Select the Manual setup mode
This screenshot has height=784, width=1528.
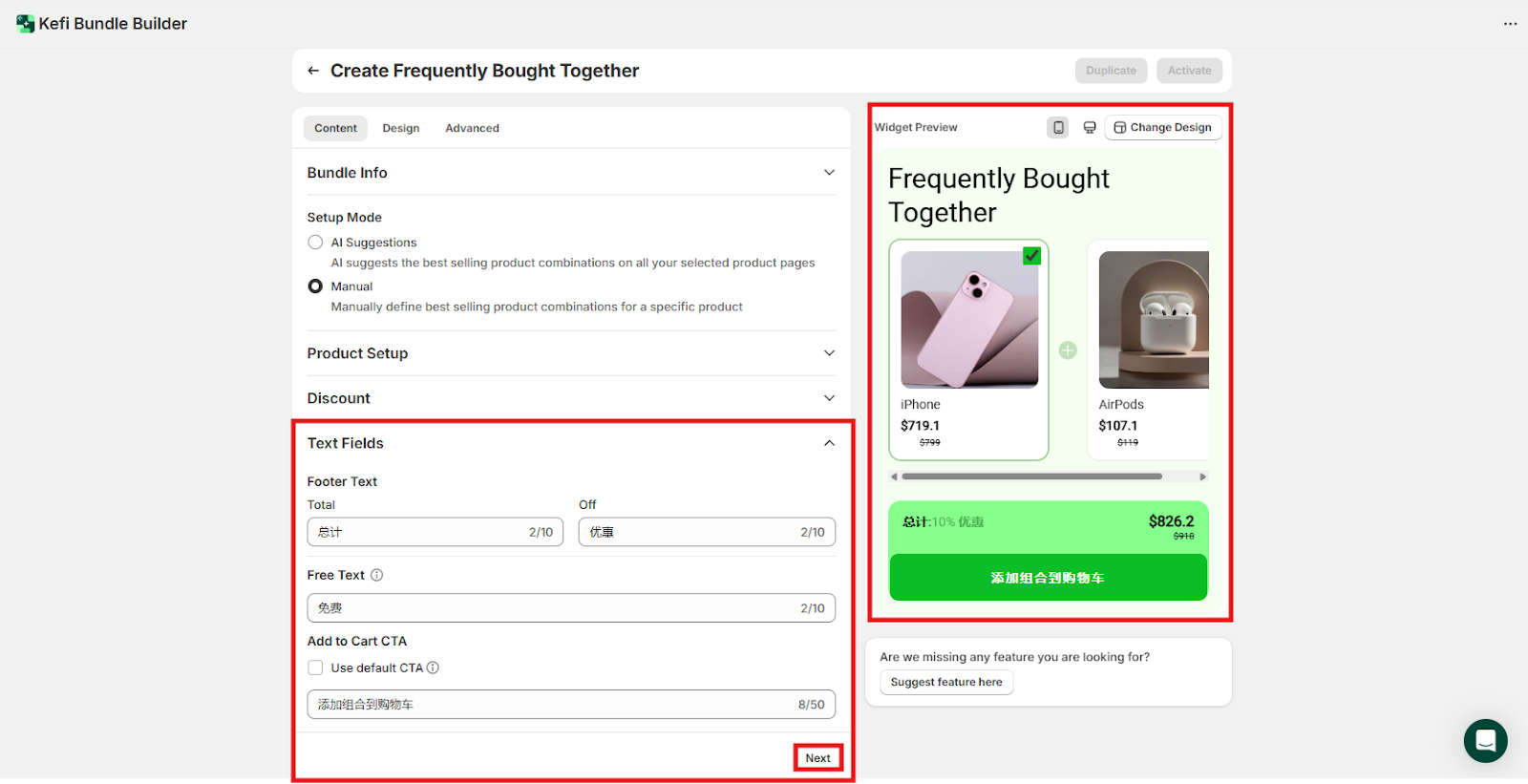(x=315, y=286)
